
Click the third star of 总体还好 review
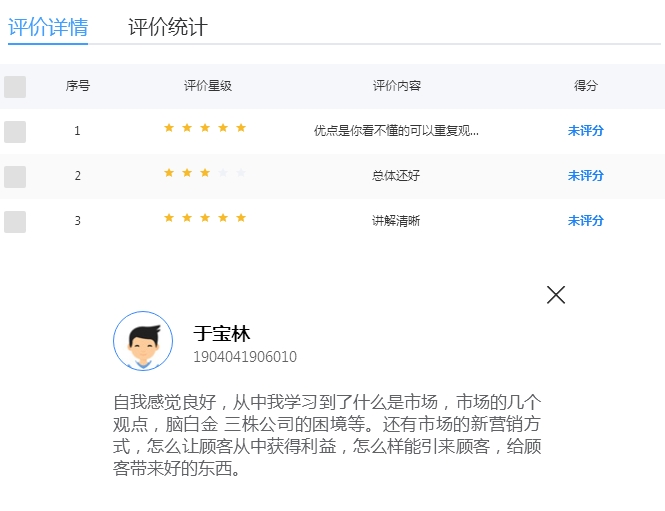tap(205, 173)
